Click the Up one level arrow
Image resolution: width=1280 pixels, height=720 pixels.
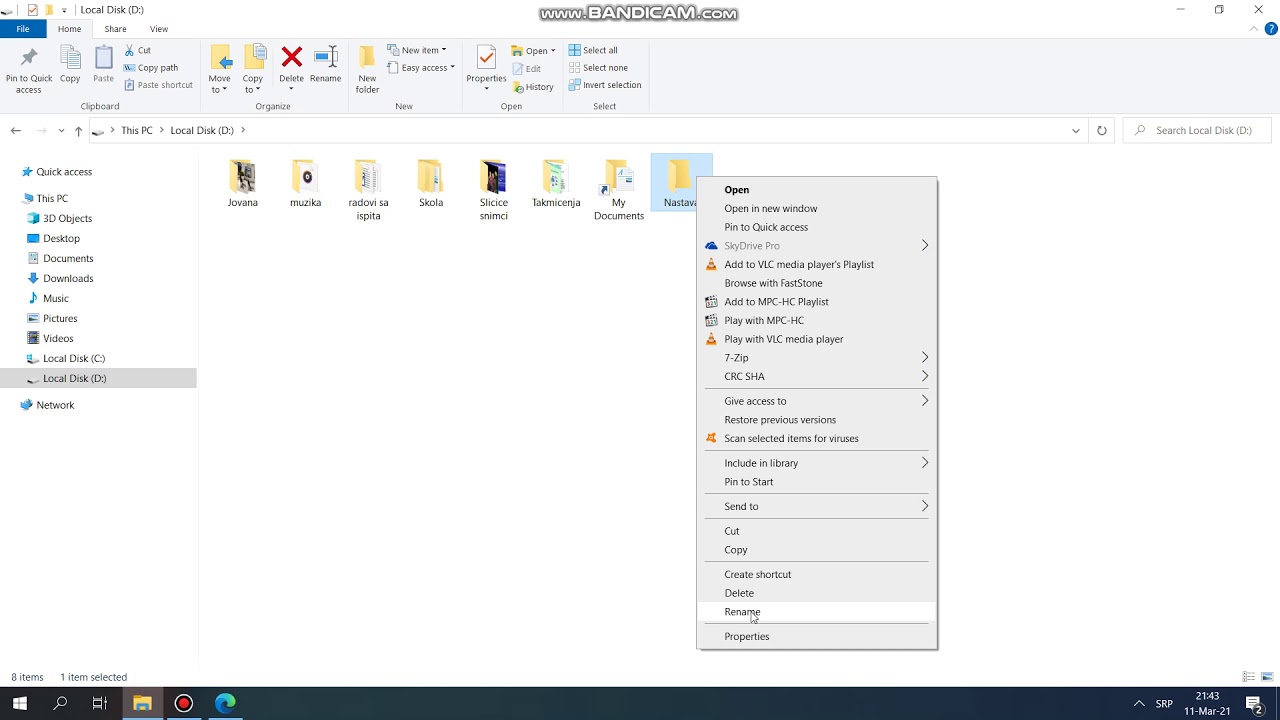click(78, 131)
